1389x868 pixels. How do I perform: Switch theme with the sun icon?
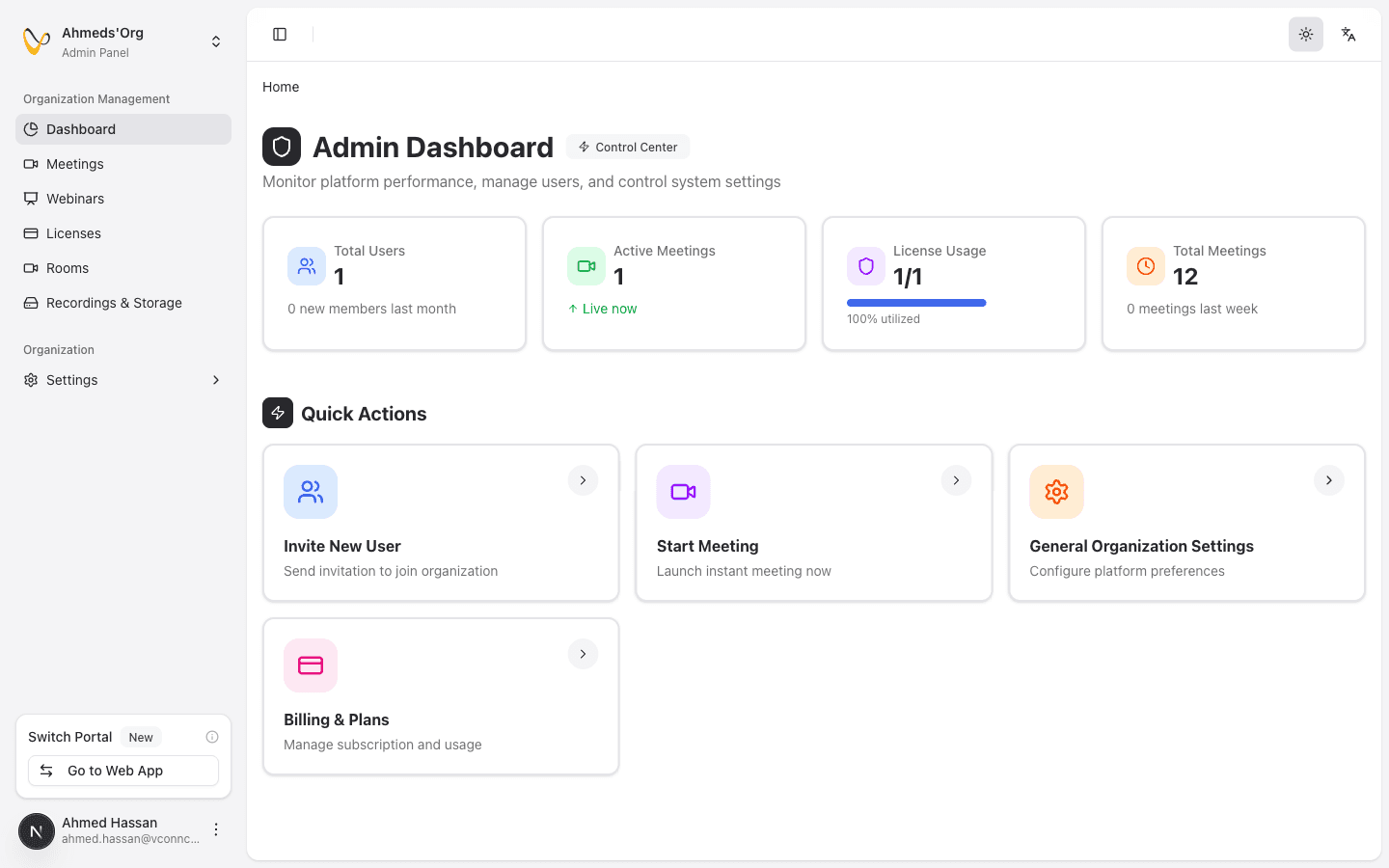[x=1306, y=35]
